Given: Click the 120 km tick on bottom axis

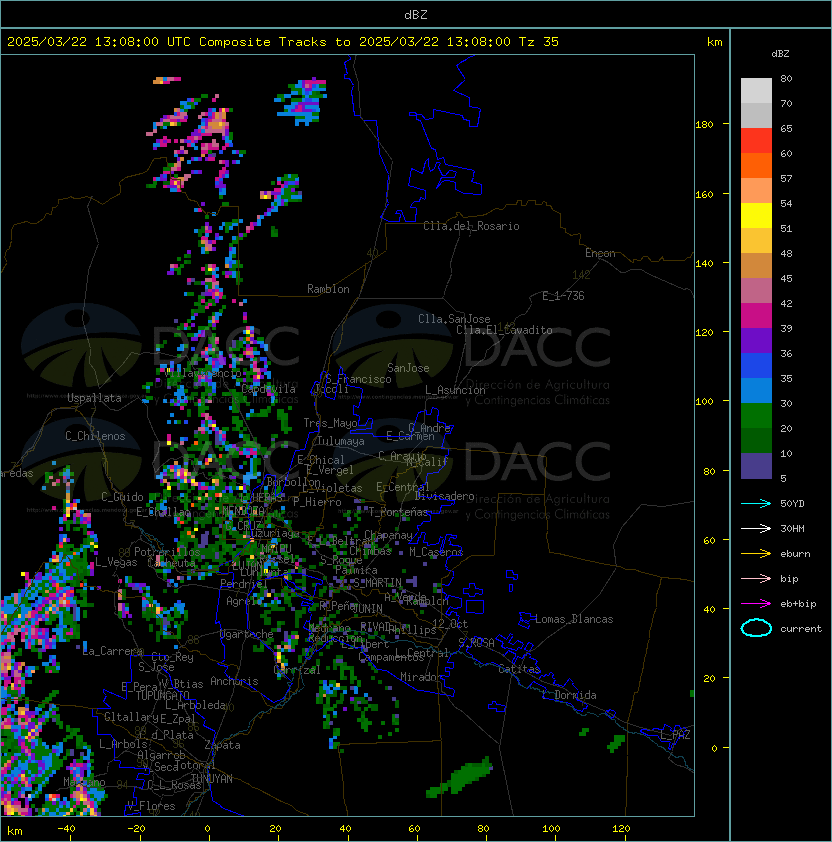Looking at the screenshot, I should tap(621, 829).
